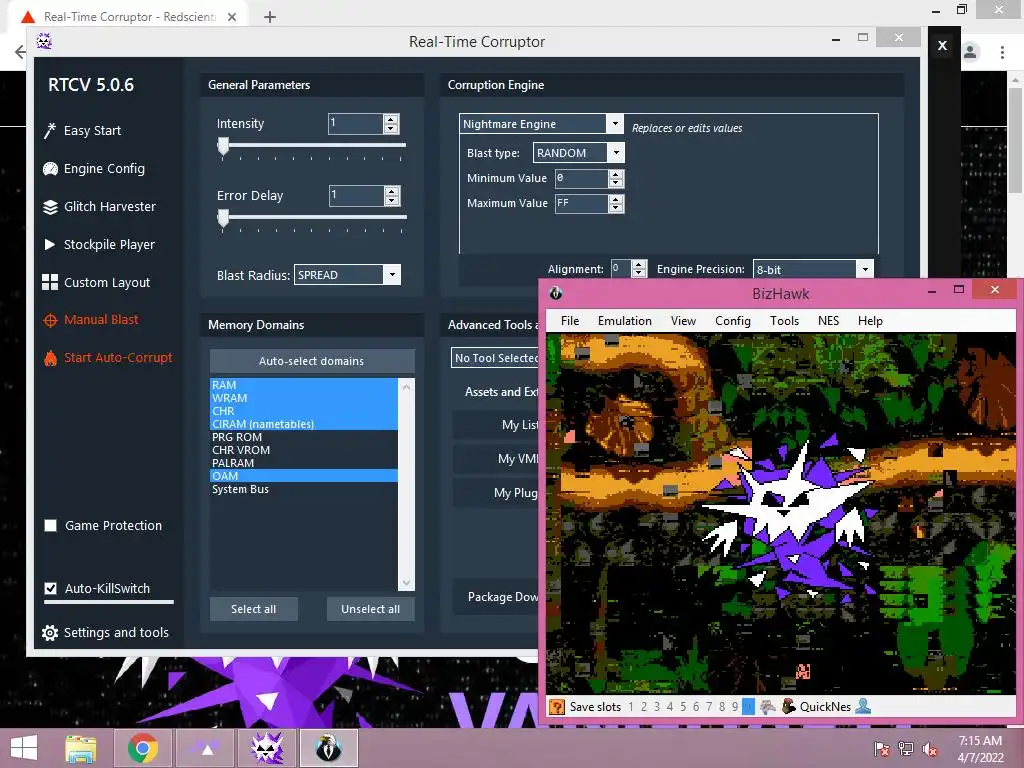This screenshot has height=768, width=1024.
Task: Click the RTCV logo in the Corruptor title bar
Action: tap(44, 41)
